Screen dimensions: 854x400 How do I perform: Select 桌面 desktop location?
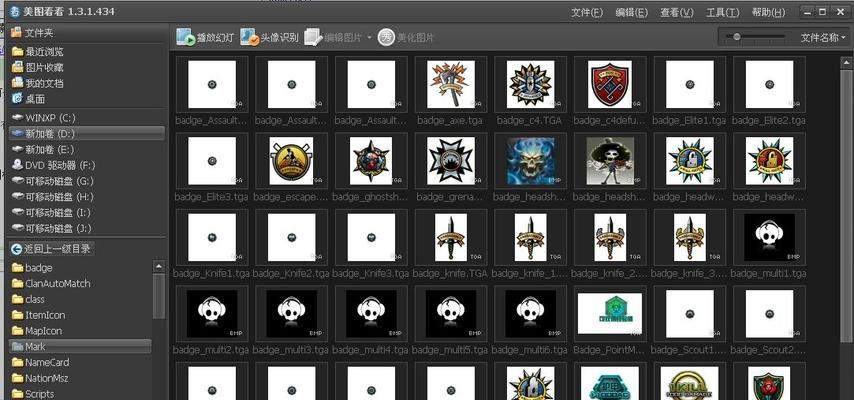coord(28,99)
